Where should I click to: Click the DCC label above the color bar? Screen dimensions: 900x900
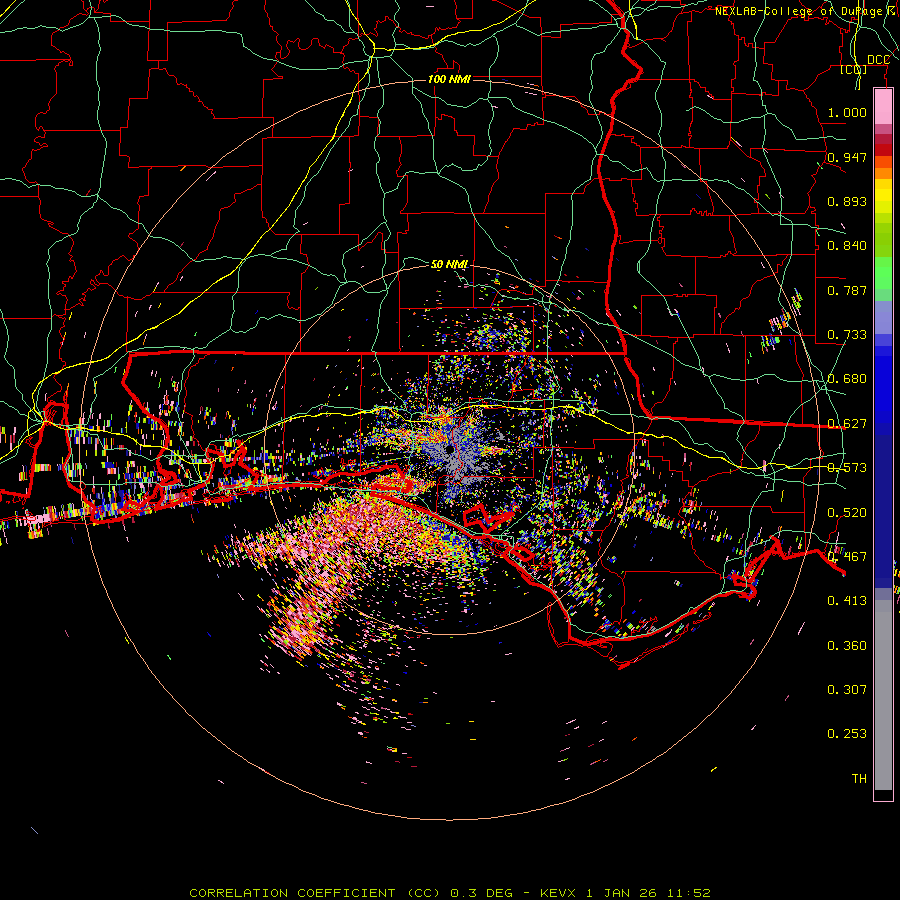[878, 60]
